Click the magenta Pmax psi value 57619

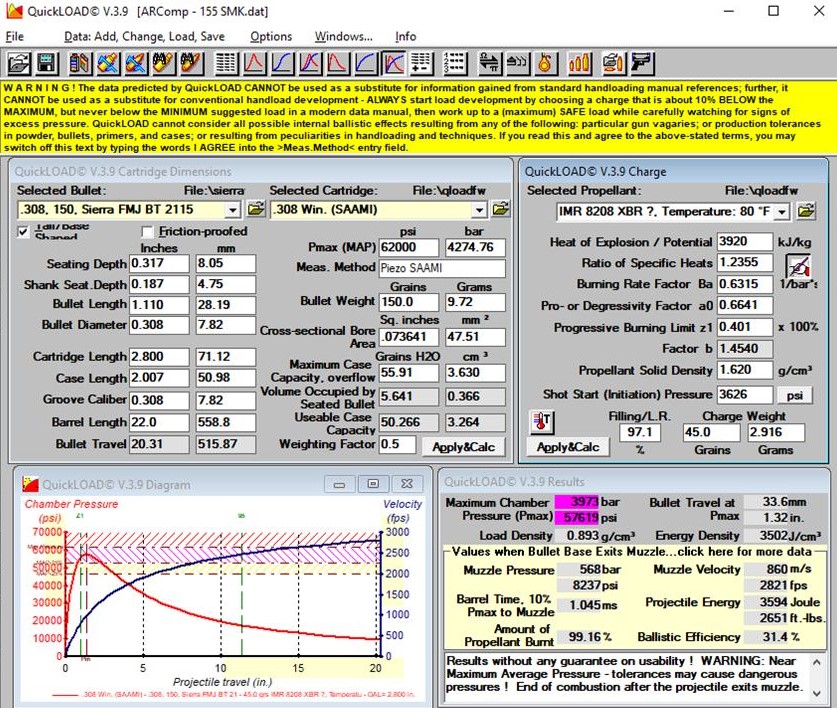(x=577, y=517)
